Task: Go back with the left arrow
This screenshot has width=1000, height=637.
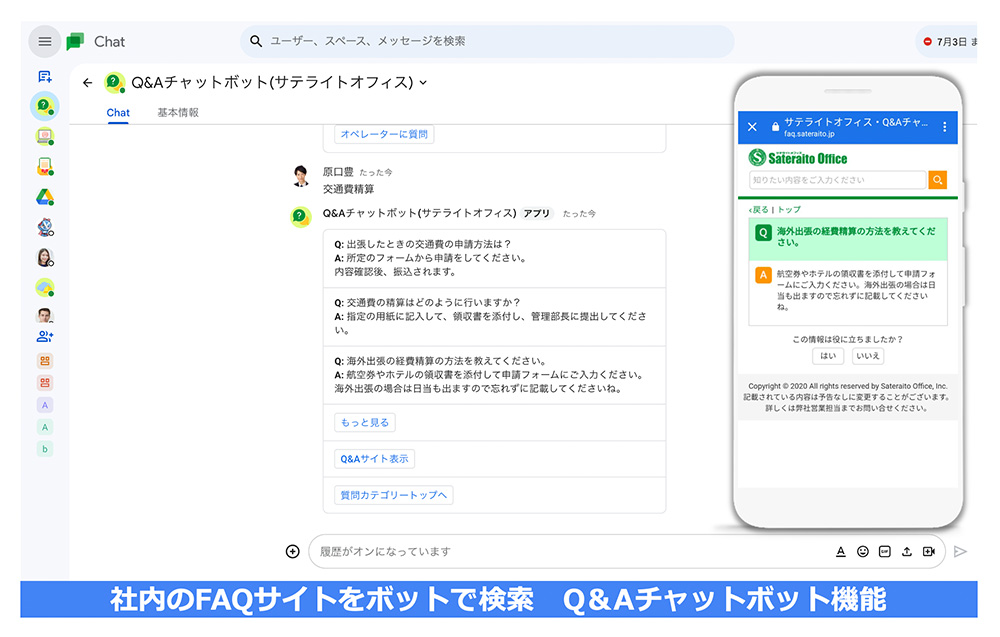Action: 88,83
